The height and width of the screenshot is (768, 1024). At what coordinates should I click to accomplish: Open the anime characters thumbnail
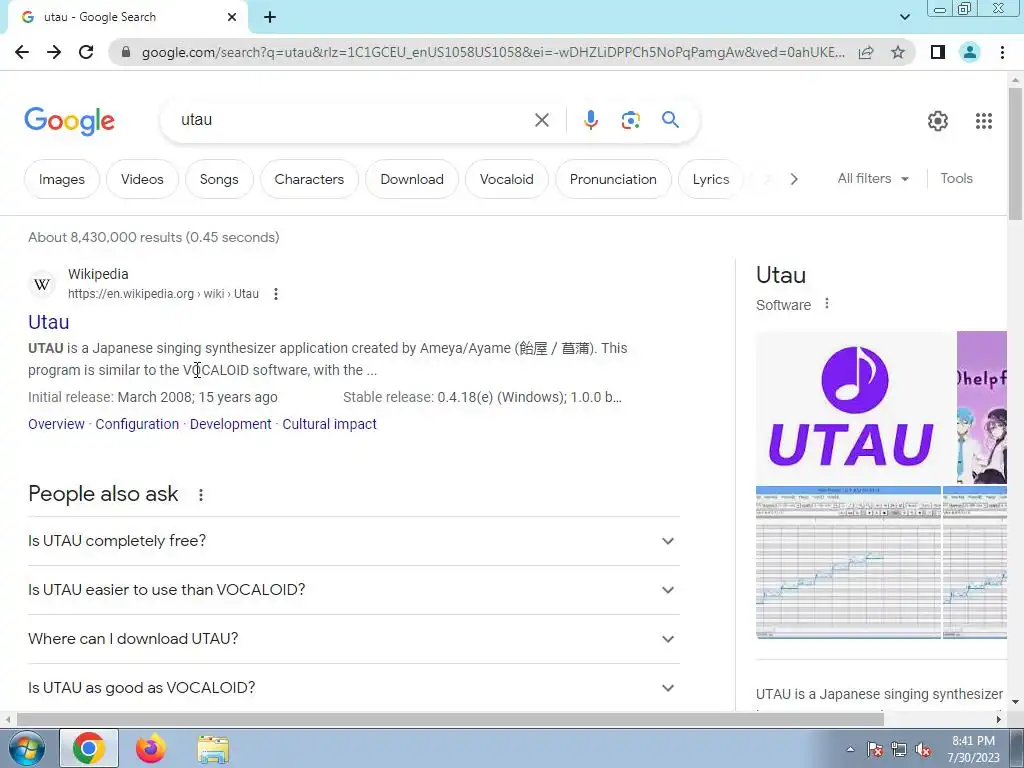[982, 408]
